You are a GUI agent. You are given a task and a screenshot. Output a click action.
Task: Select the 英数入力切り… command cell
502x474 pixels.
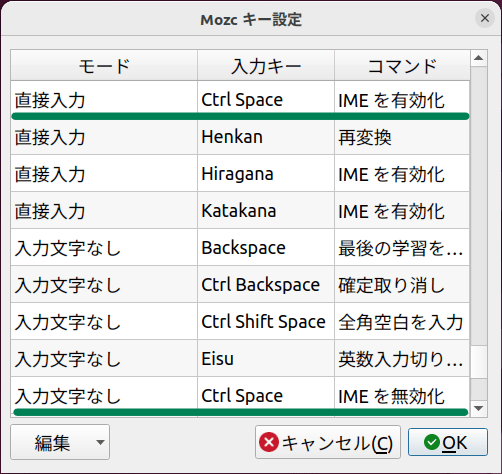click(x=402, y=358)
